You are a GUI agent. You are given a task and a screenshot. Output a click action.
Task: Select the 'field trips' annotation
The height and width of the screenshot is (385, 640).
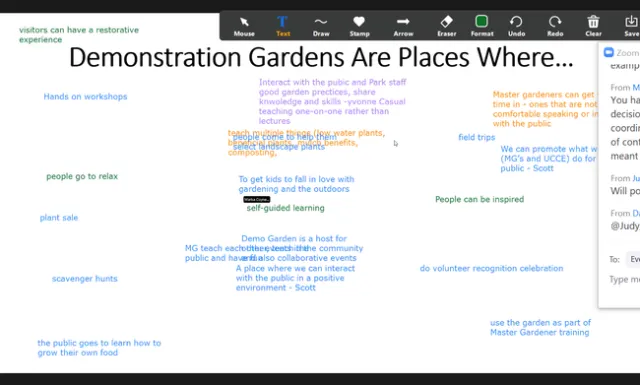click(476, 137)
